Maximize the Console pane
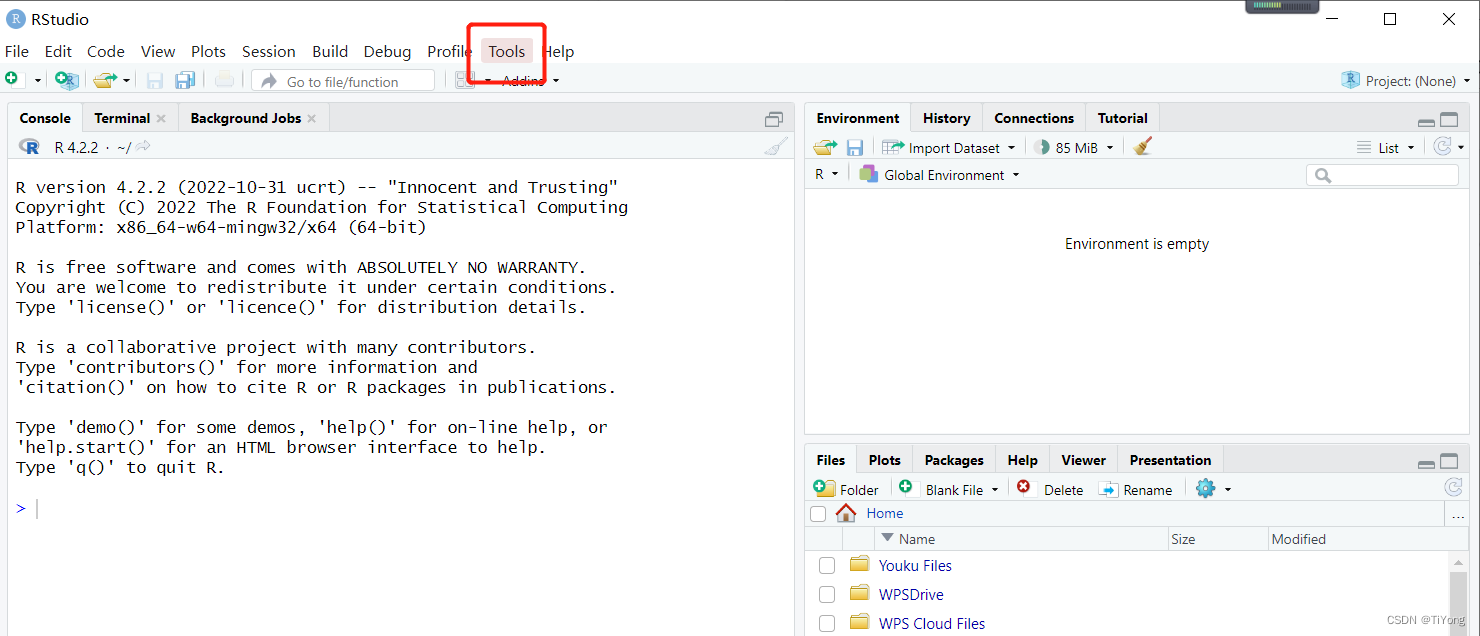 (774, 119)
